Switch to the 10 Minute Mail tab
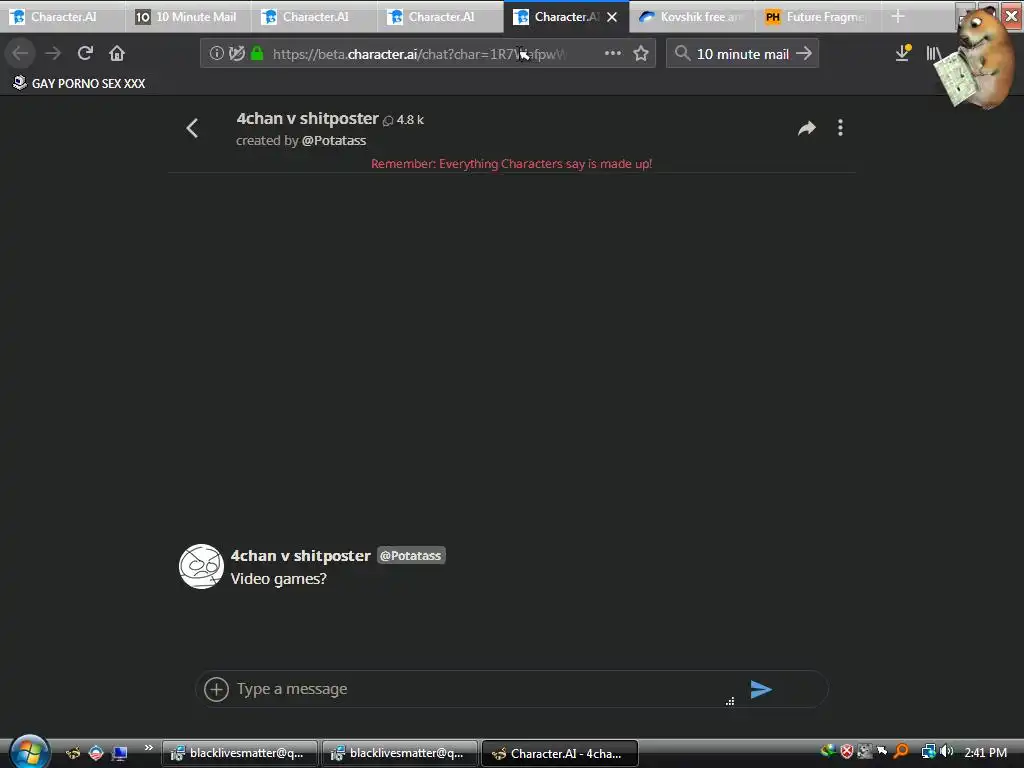 point(188,17)
